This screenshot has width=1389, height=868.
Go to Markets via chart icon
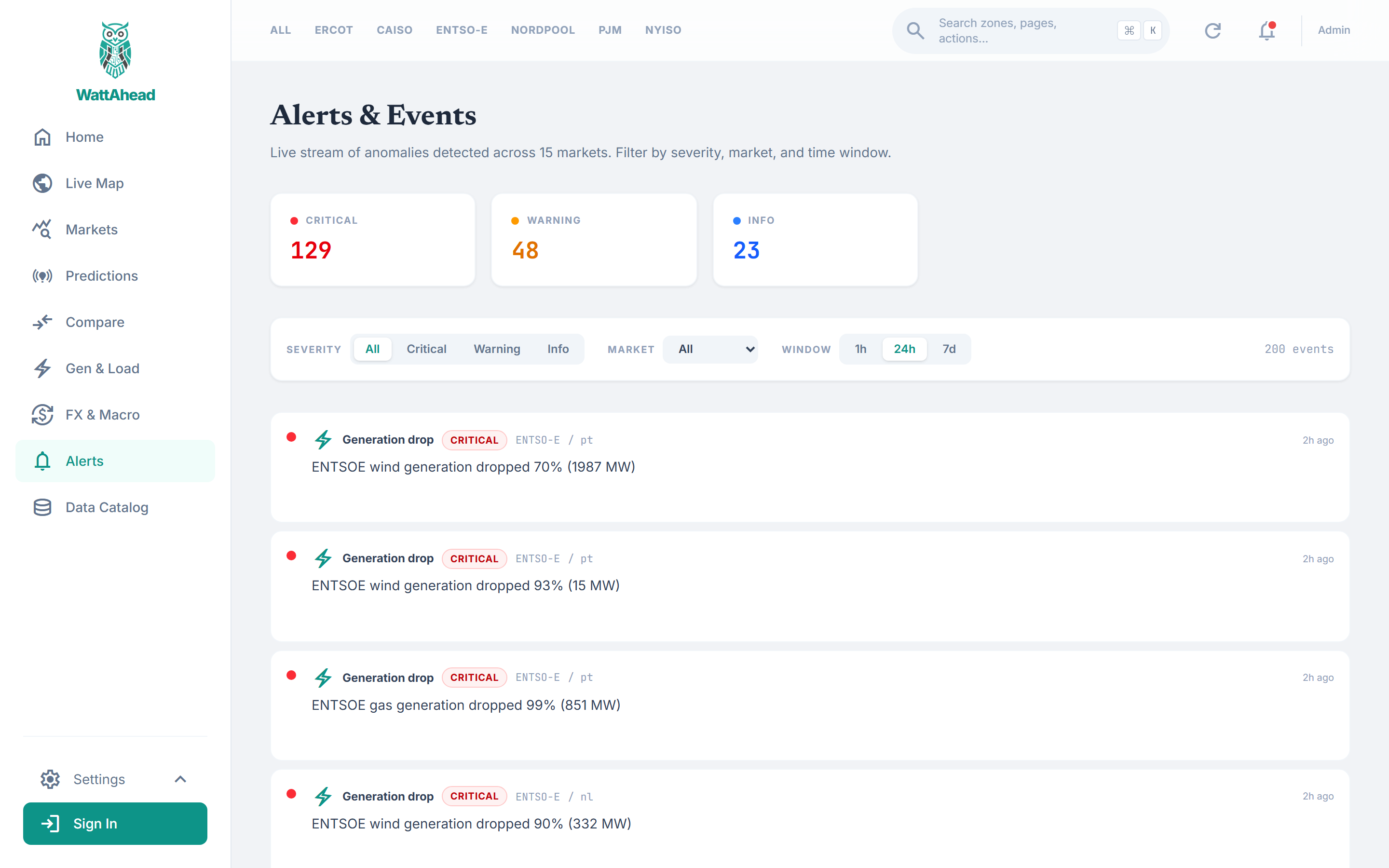click(x=42, y=230)
